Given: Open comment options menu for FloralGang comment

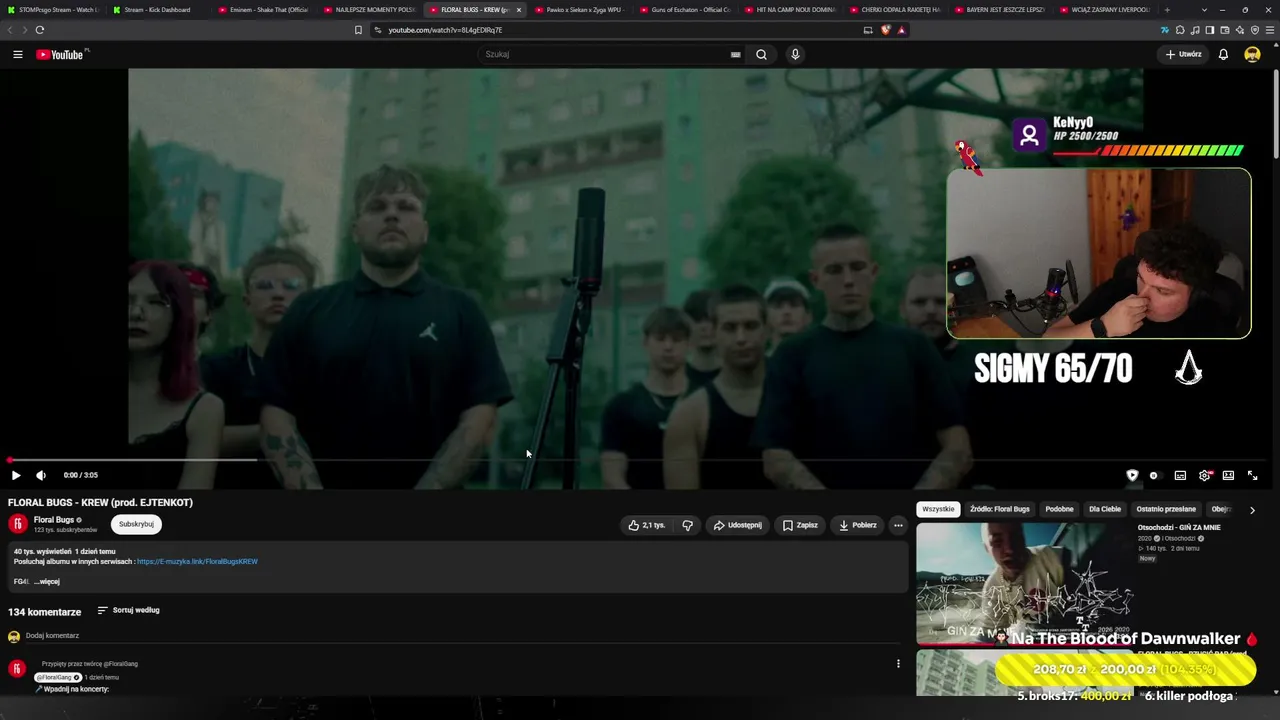Looking at the screenshot, I should [898, 663].
